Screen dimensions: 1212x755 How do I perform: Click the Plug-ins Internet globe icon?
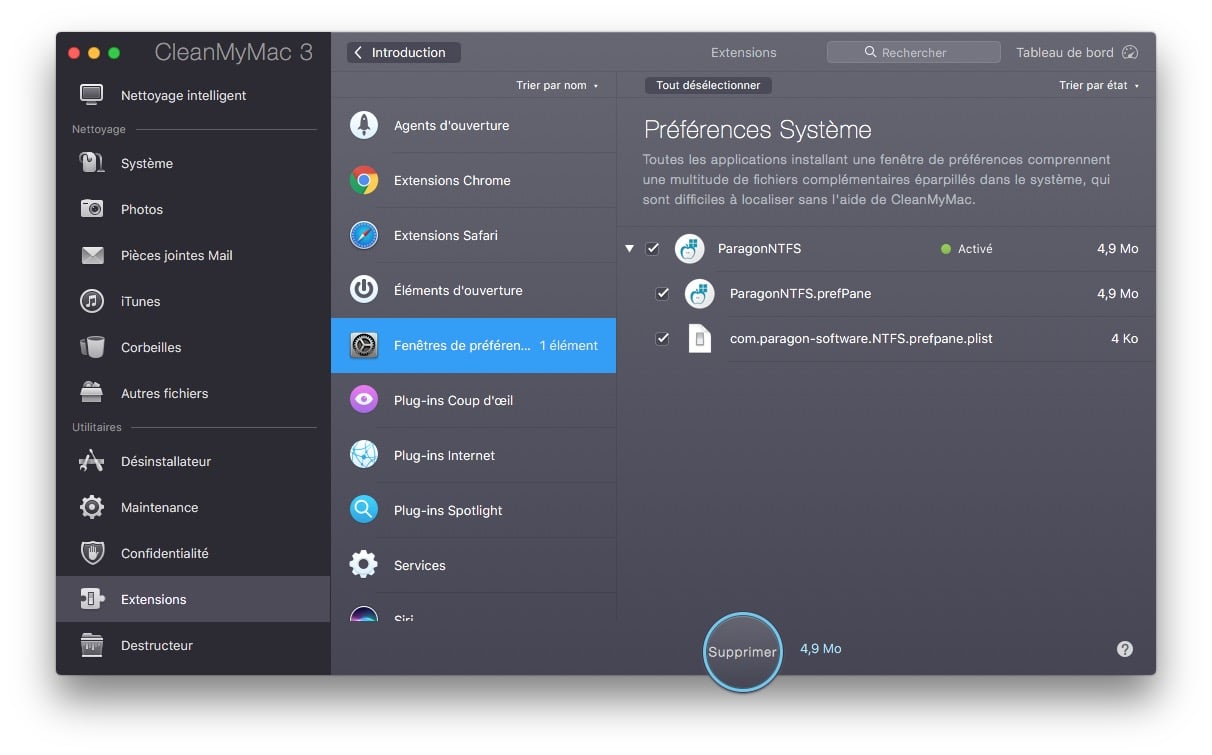click(x=364, y=455)
